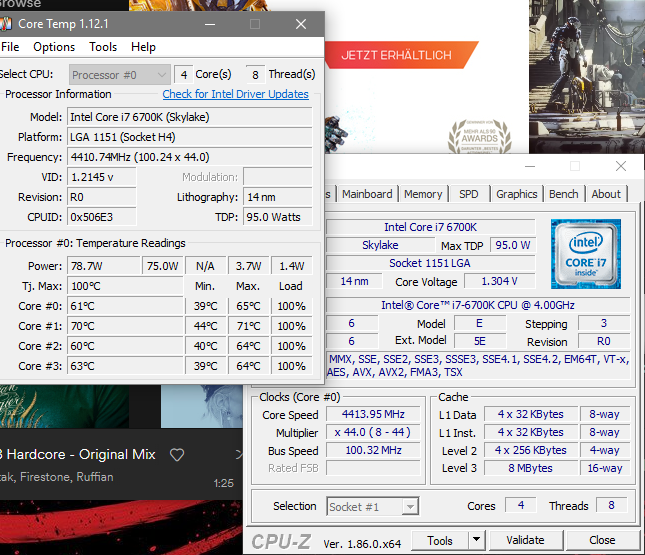The width and height of the screenshot is (645, 555).
Task: Click the Validate button in CPU-Z
Action: pyautogui.click(x=525, y=540)
